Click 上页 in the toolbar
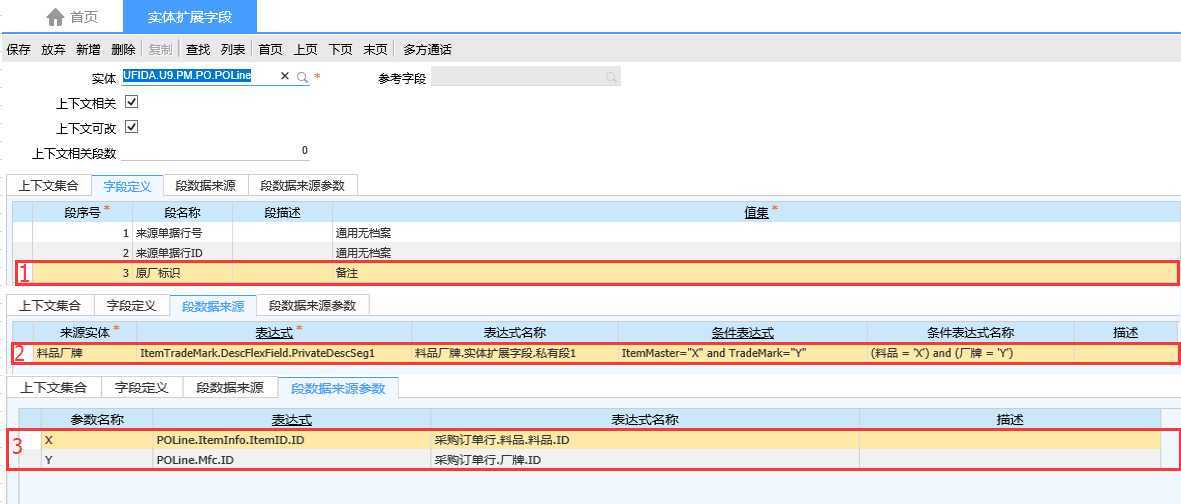This screenshot has width=1181, height=504. 305,50
